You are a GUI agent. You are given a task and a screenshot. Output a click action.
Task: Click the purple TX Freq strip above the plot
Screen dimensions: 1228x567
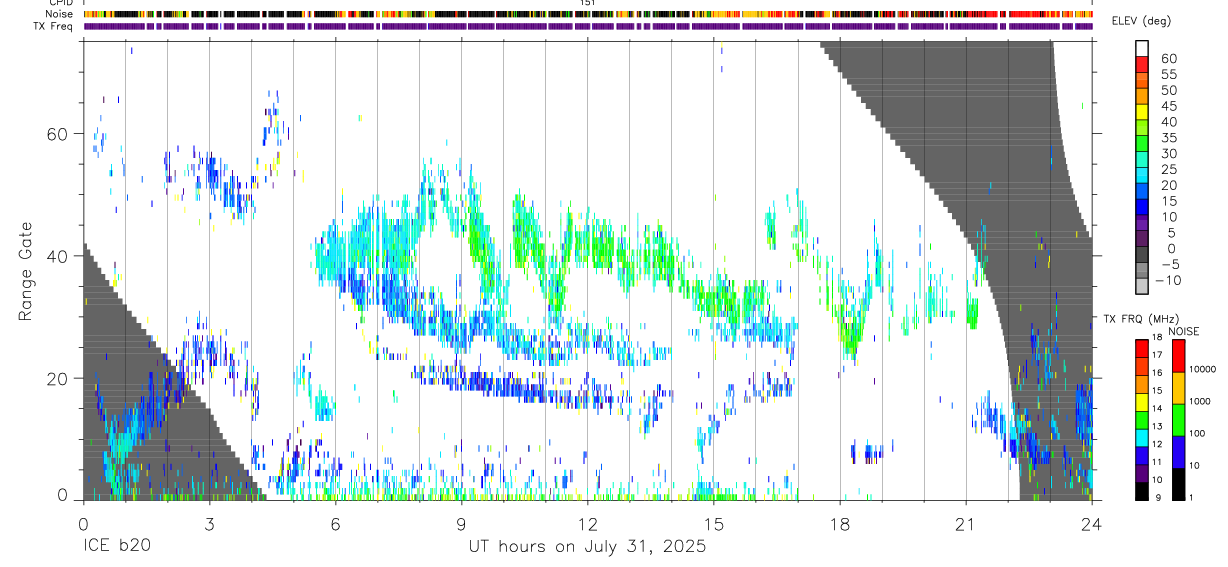[587, 26]
